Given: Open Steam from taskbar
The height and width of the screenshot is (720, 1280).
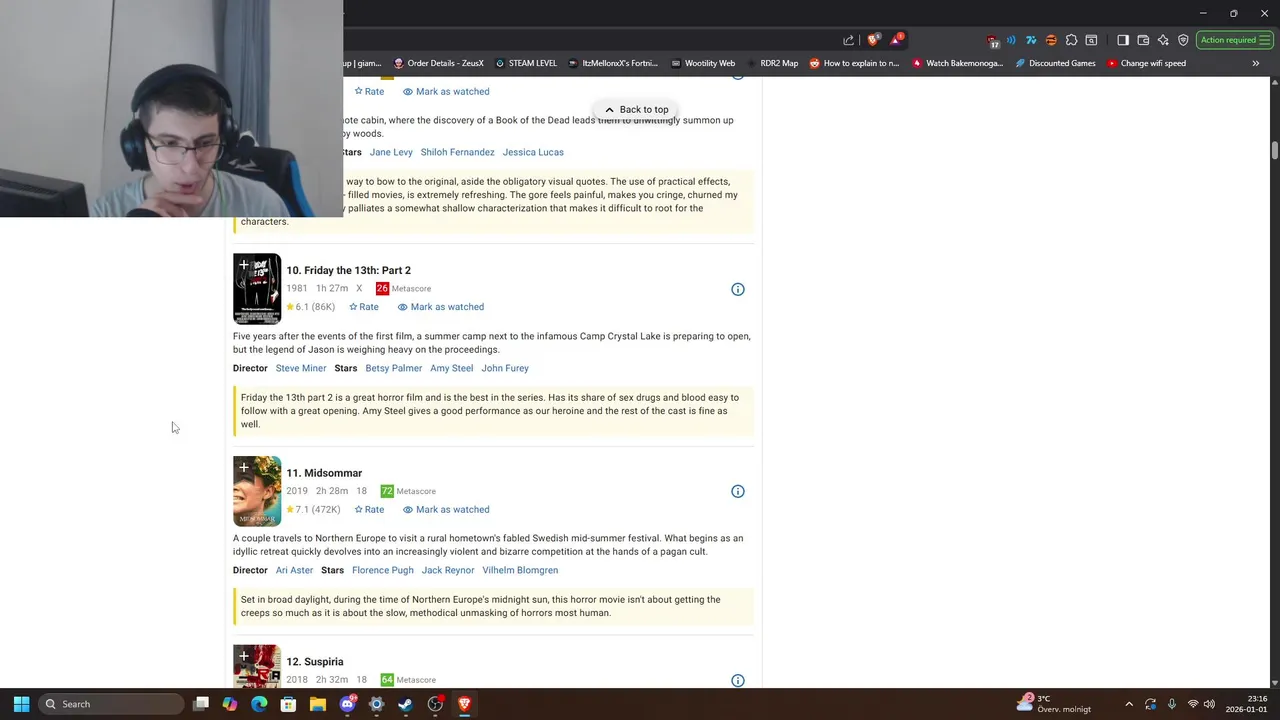Looking at the screenshot, I should [405, 704].
